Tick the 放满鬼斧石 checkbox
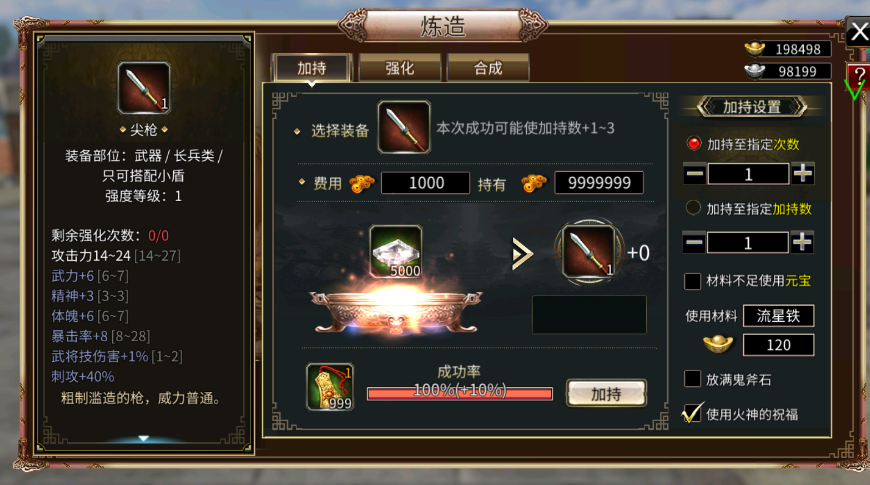The image size is (870, 485). 692,379
